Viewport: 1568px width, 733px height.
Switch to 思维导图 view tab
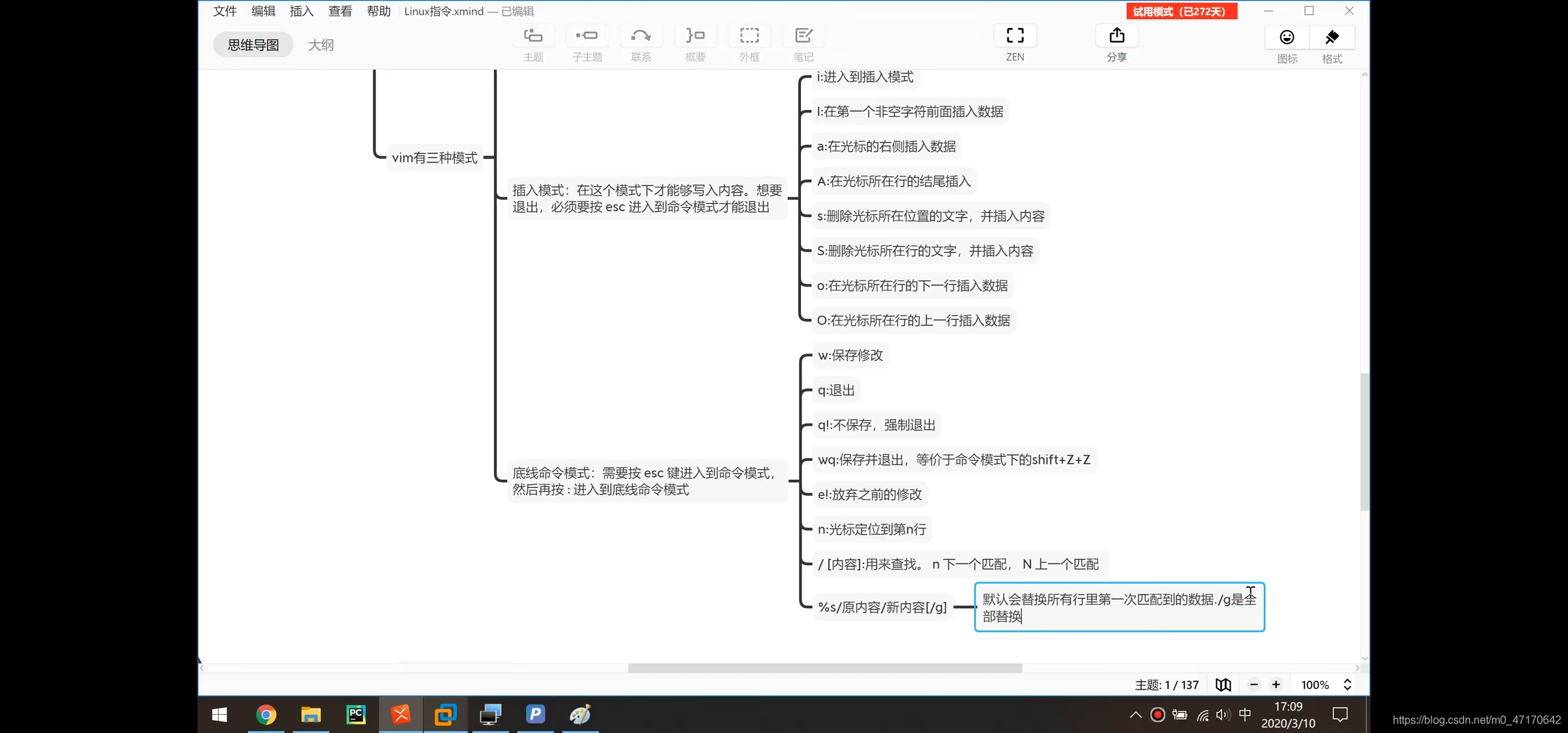tap(253, 45)
